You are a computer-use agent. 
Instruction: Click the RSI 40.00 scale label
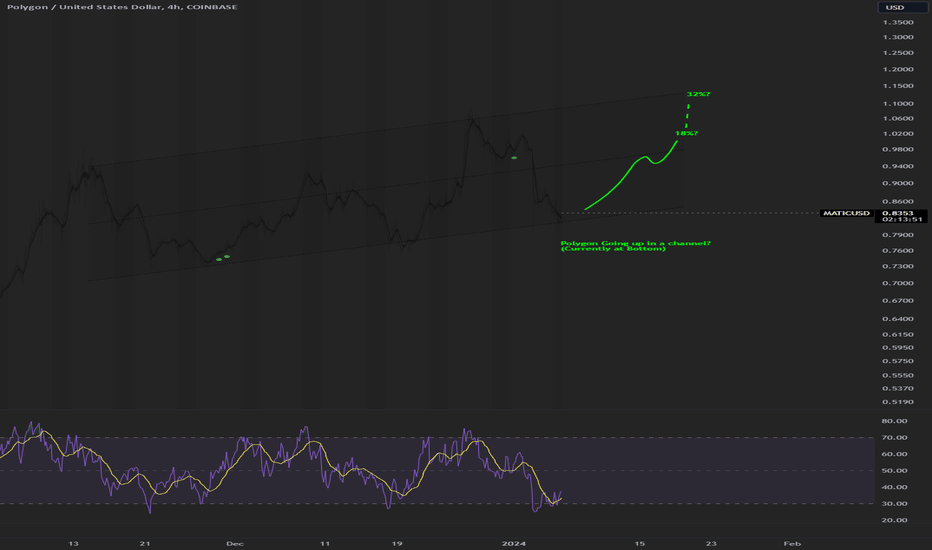[895, 487]
